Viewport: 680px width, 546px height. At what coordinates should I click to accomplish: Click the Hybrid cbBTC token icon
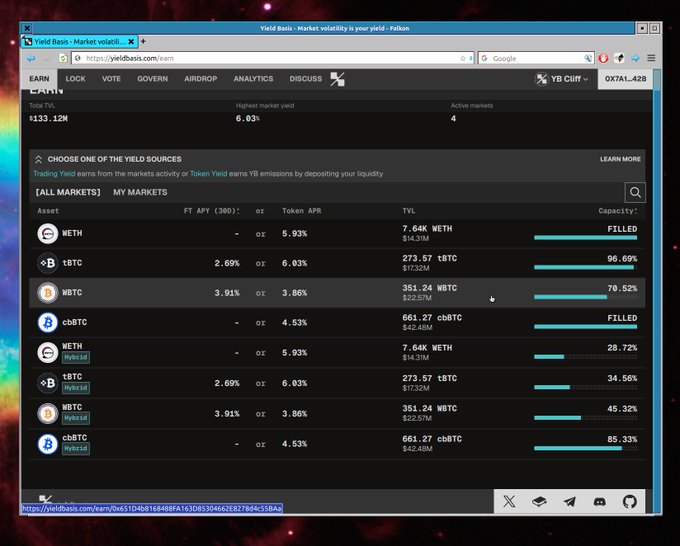[48, 444]
